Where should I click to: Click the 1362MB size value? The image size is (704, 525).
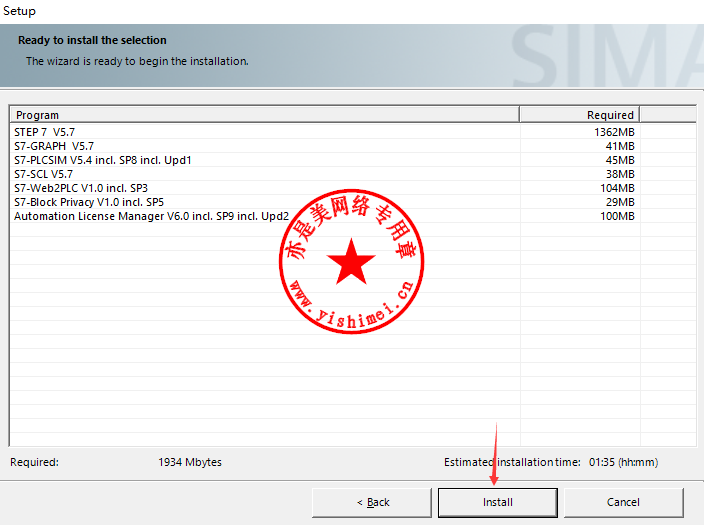point(614,132)
